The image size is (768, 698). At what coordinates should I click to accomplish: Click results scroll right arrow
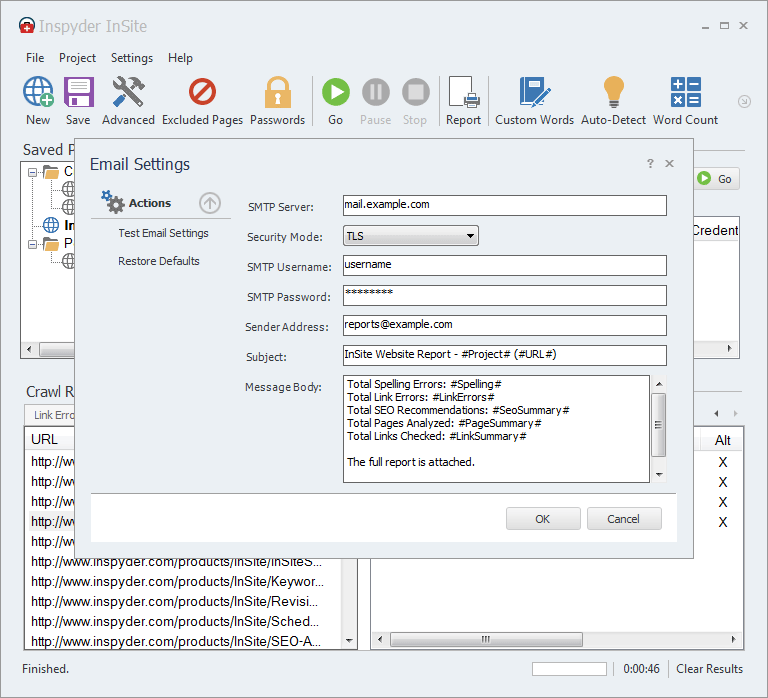point(733,639)
